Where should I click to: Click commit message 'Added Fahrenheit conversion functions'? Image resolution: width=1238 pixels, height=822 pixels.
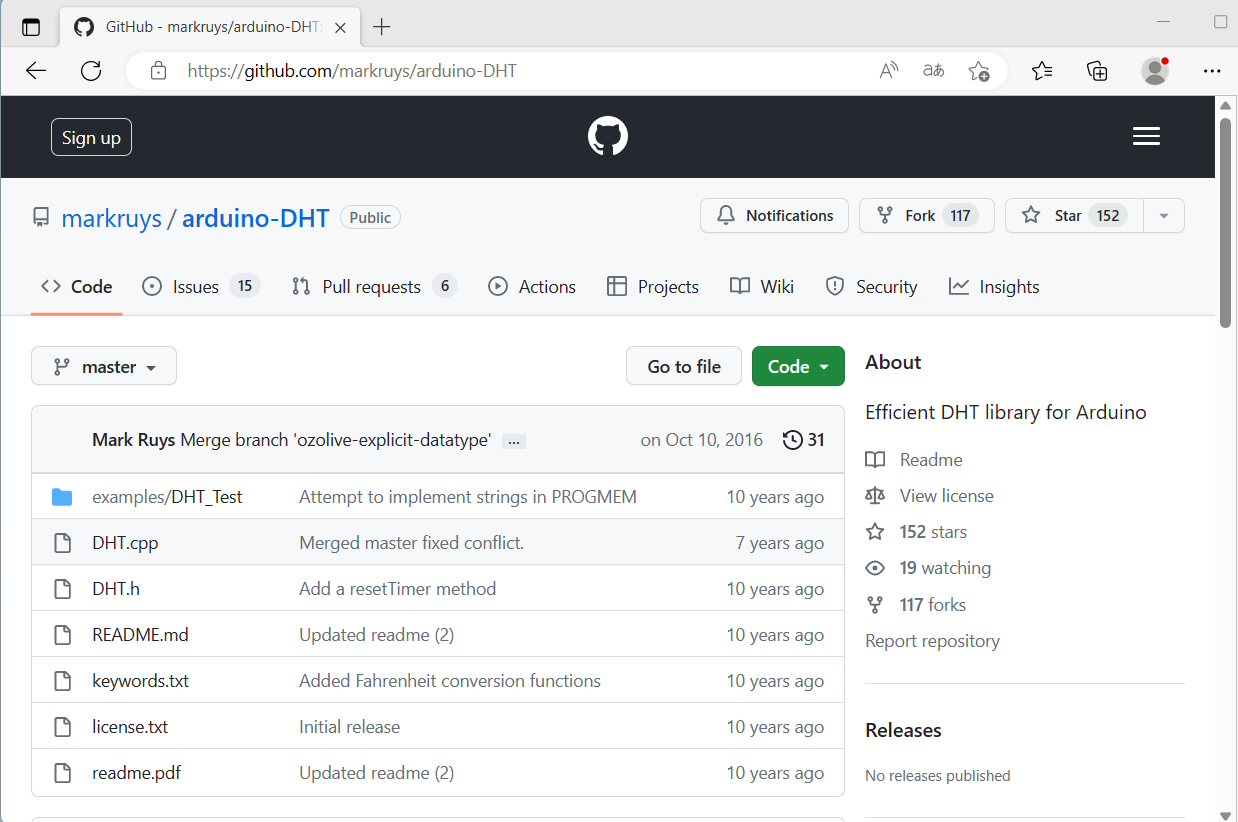point(450,681)
